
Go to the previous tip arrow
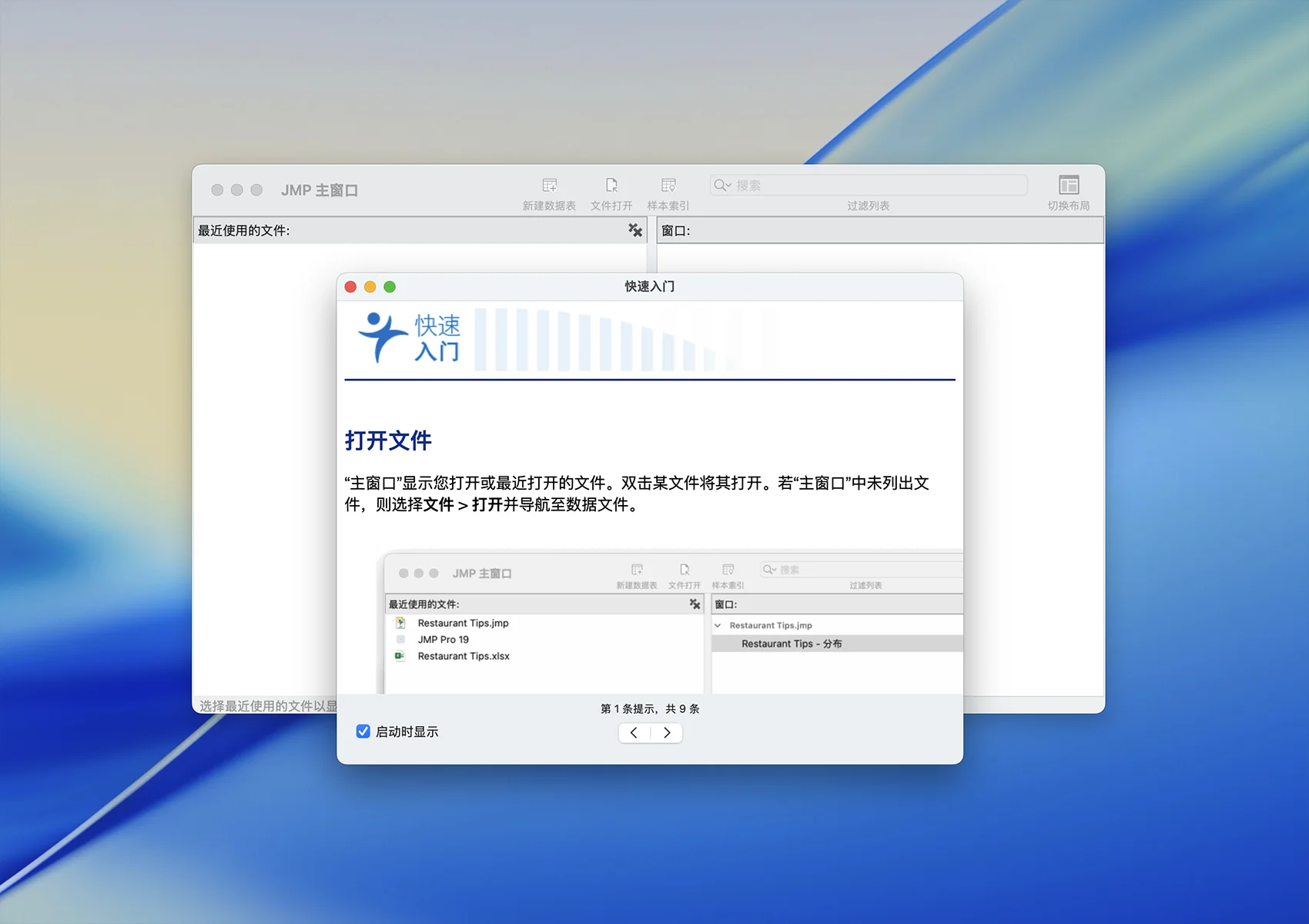click(x=634, y=733)
